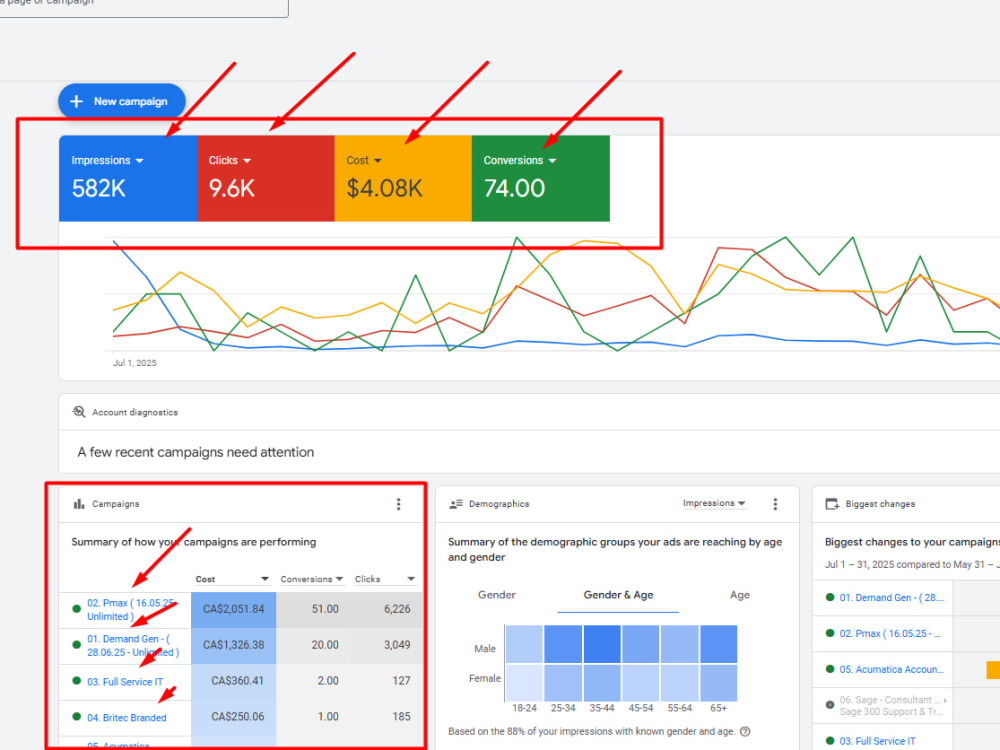Click the CA$250.06 cost cell
This screenshot has width=1000, height=750.
pyautogui.click(x=233, y=716)
